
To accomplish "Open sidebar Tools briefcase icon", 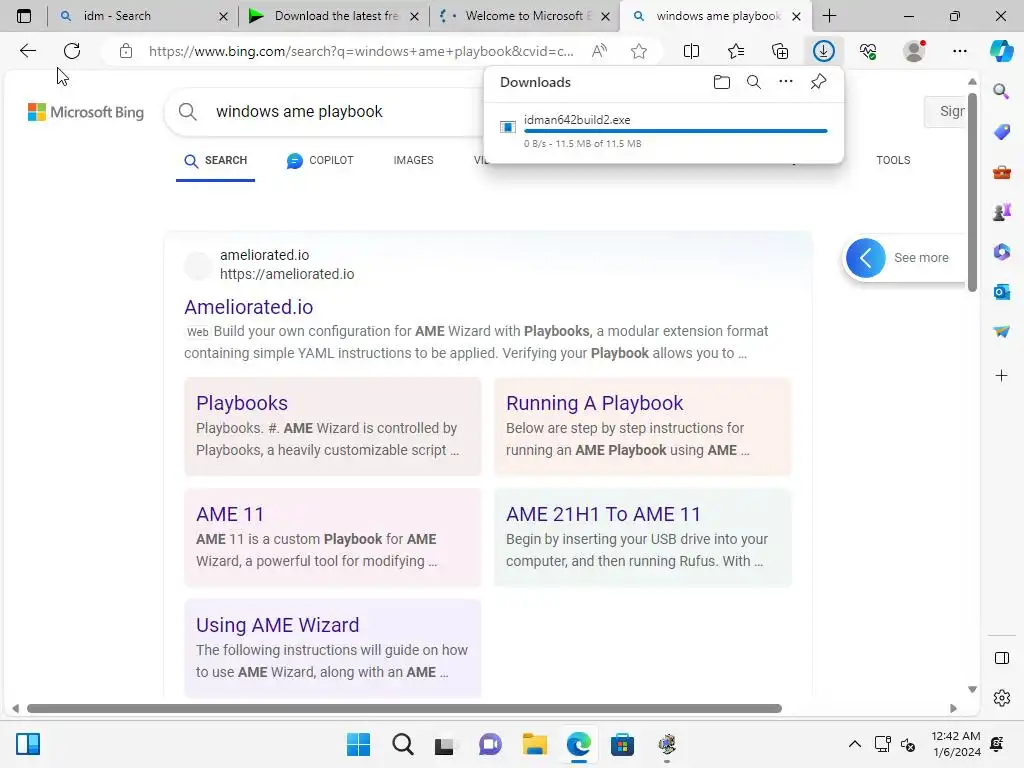I will tap(1001, 172).
